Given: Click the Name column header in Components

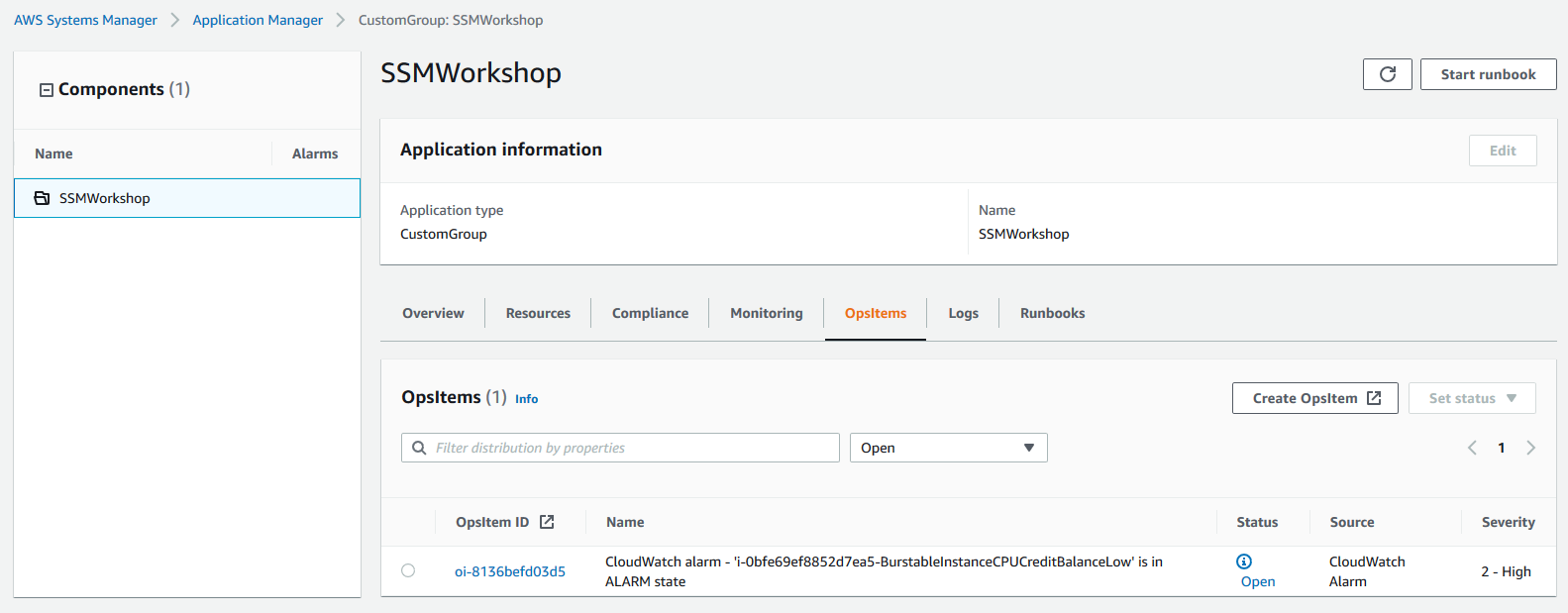Looking at the screenshot, I should (53, 153).
